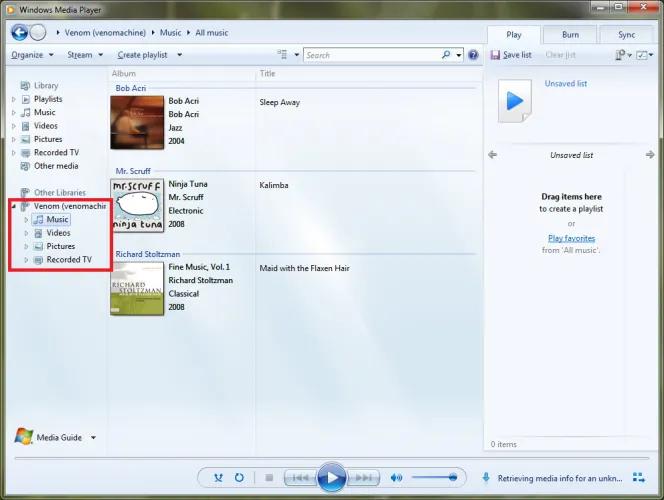
Task: Select the top Pictures library item
Action: pyautogui.click(x=48, y=139)
